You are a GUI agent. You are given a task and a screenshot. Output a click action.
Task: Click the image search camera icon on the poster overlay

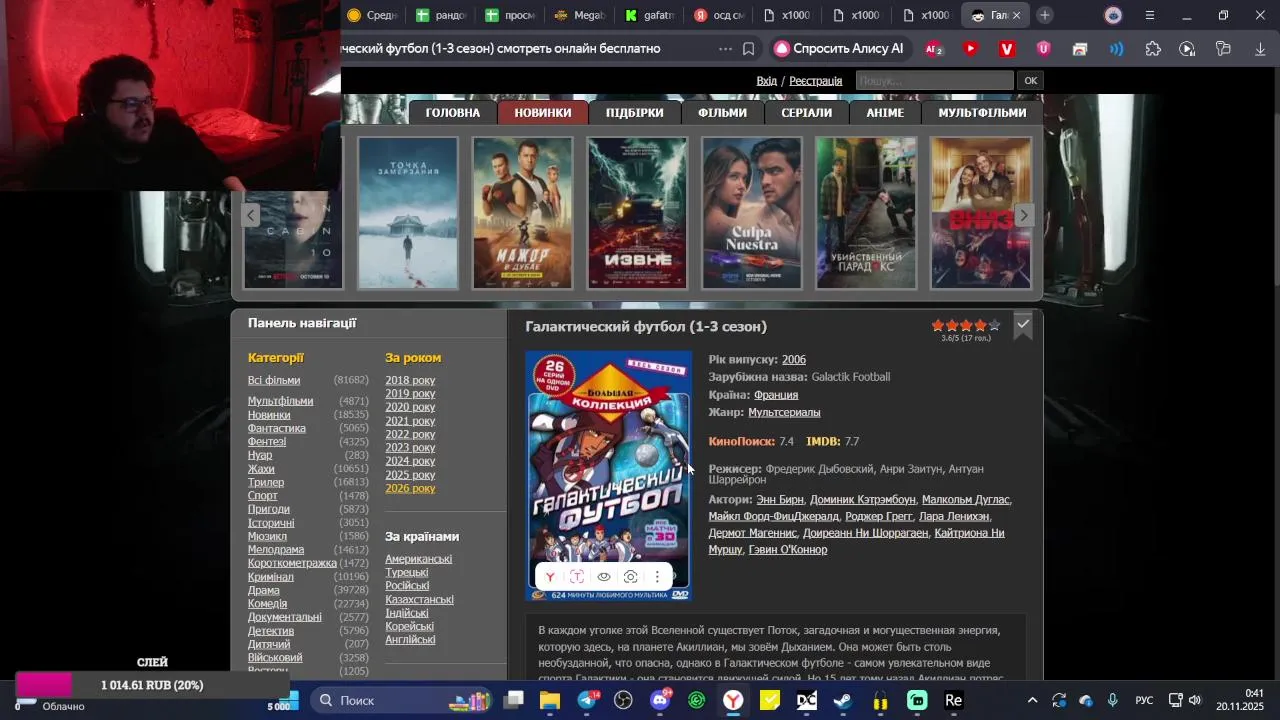[631, 577]
